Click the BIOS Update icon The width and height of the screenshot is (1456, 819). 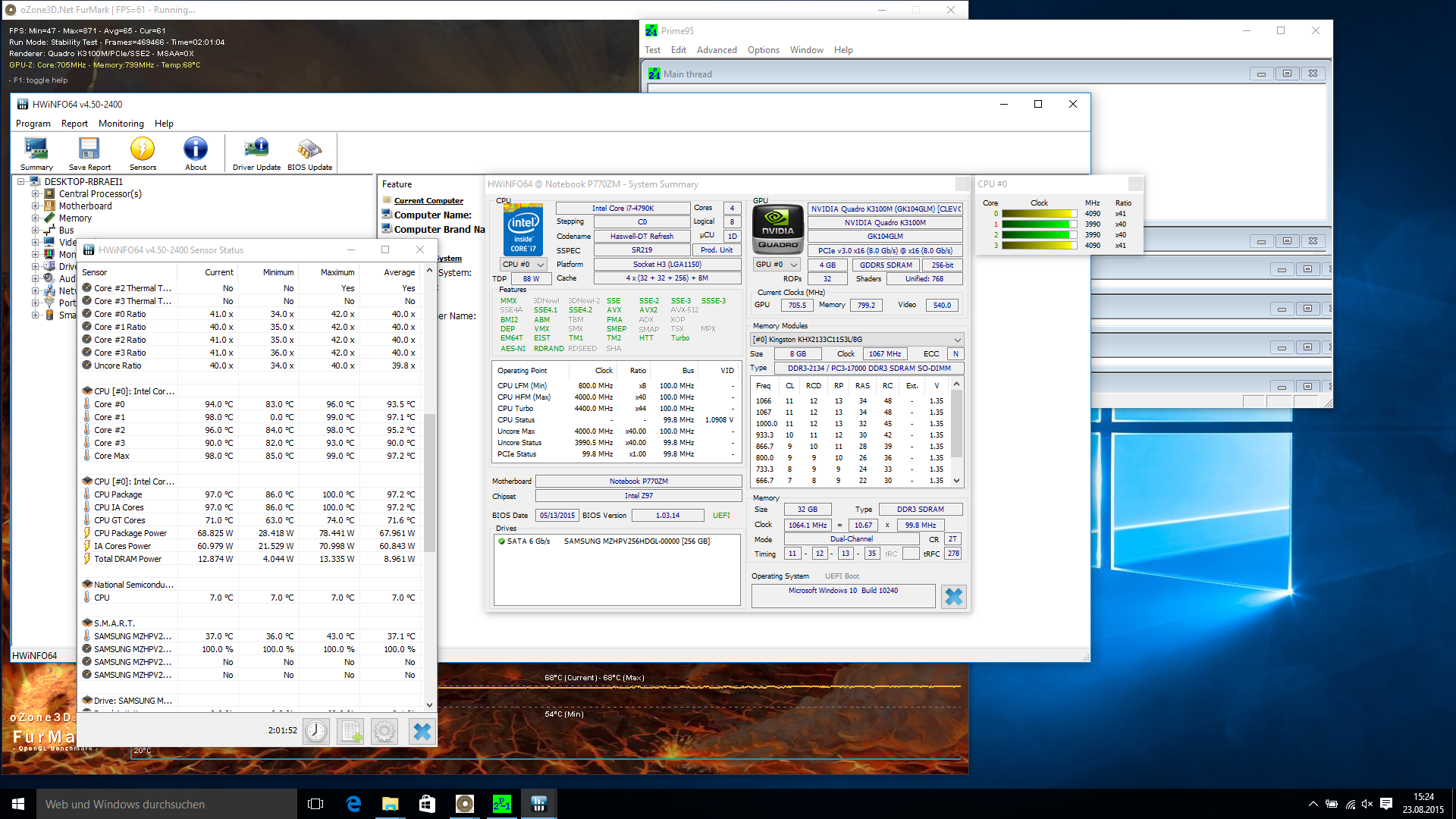(309, 153)
